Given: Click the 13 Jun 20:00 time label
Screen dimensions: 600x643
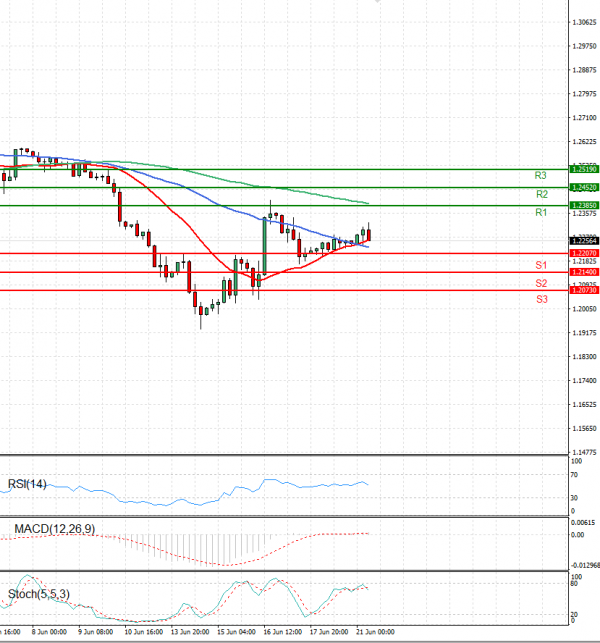Looking at the screenshot, I should (x=190, y=632).
